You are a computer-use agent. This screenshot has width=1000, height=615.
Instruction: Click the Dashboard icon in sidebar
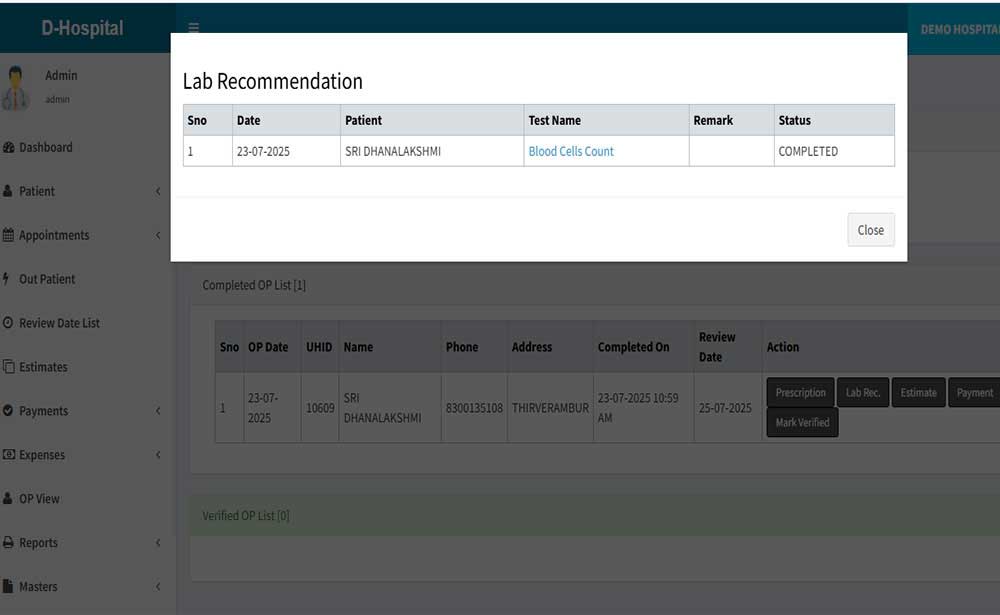click(x=9, y=148)
